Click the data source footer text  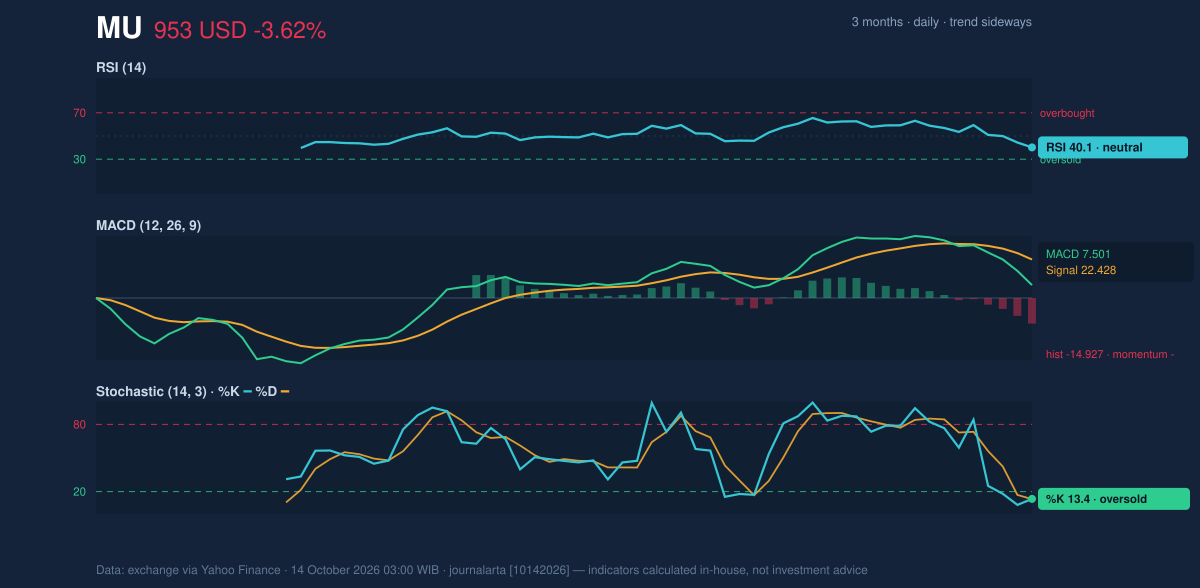tap(482, 570)
